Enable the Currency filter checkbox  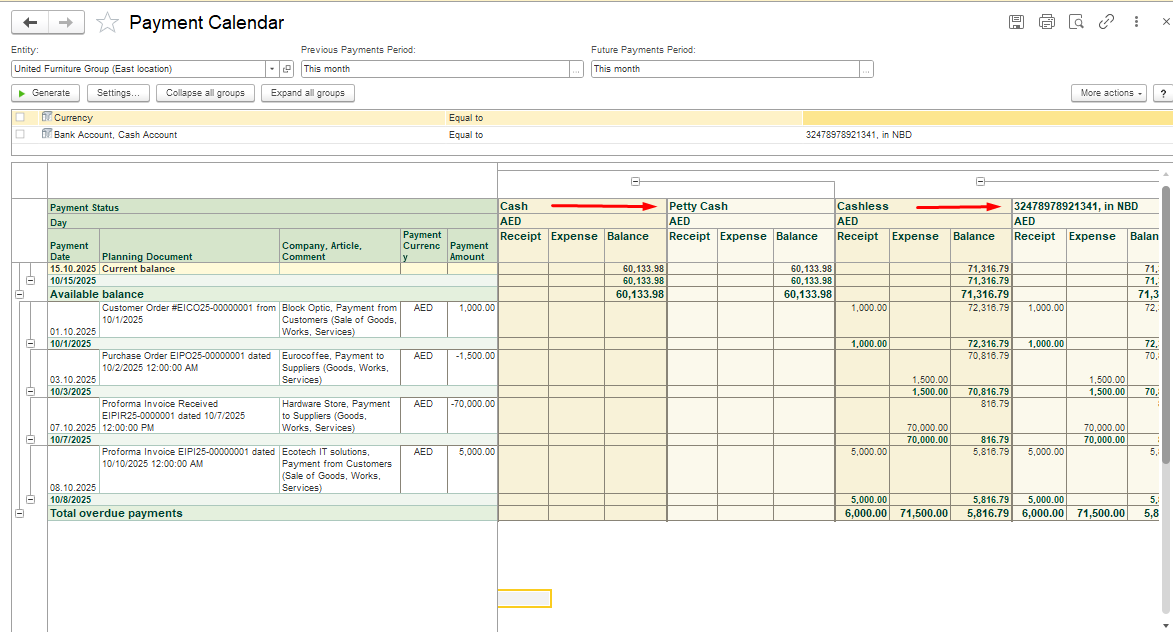click(20, 118)
